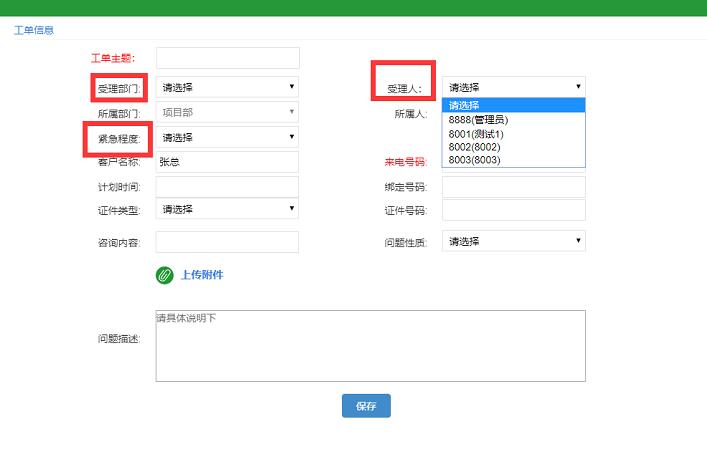Click the 问题描述 text area
The height and width of the screenshot is (452, 707).
(370, 346)
